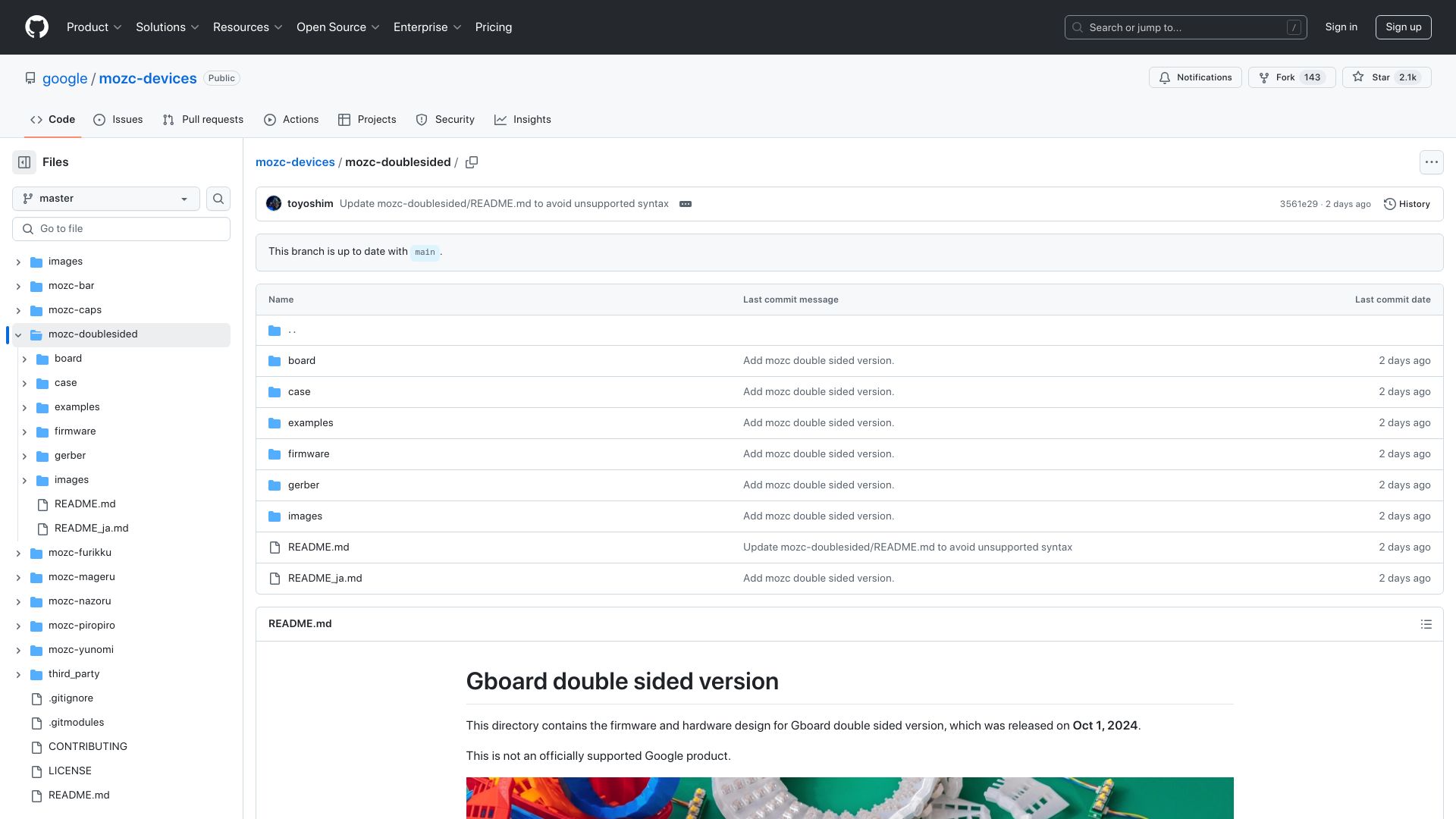Screen dimensions: 1456x819
Task: Click the Sign up button
Action: tap(1404, 27)
